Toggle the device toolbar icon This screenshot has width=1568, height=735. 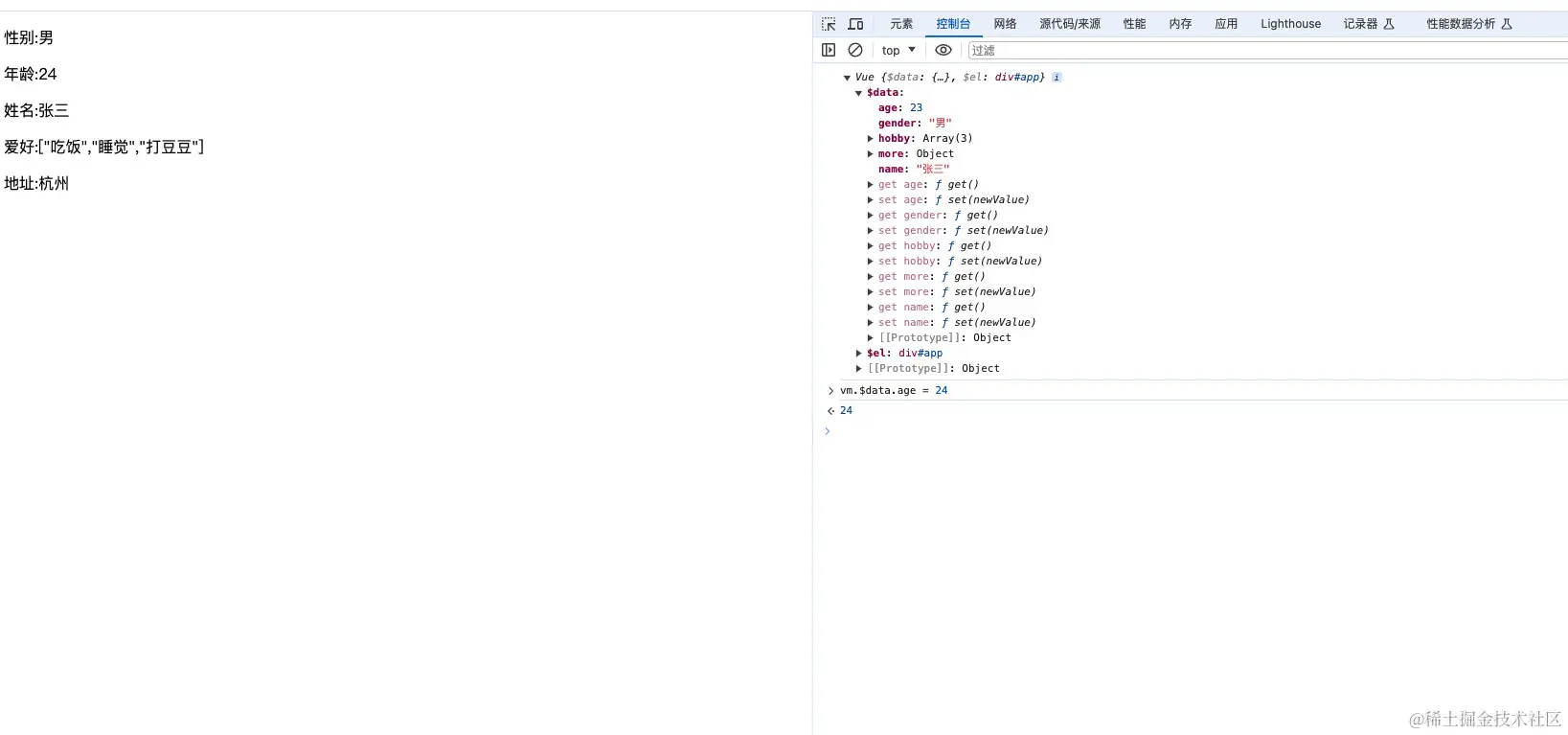pyautogui.click(x=855, y=24)
